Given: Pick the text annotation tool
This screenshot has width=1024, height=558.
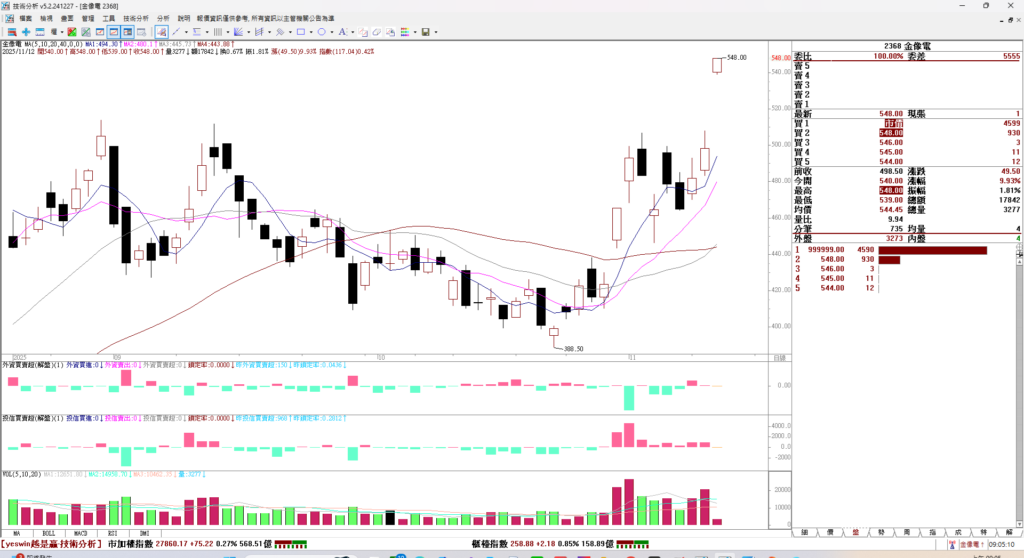Looking at the screenshot, I should point(342,32).
